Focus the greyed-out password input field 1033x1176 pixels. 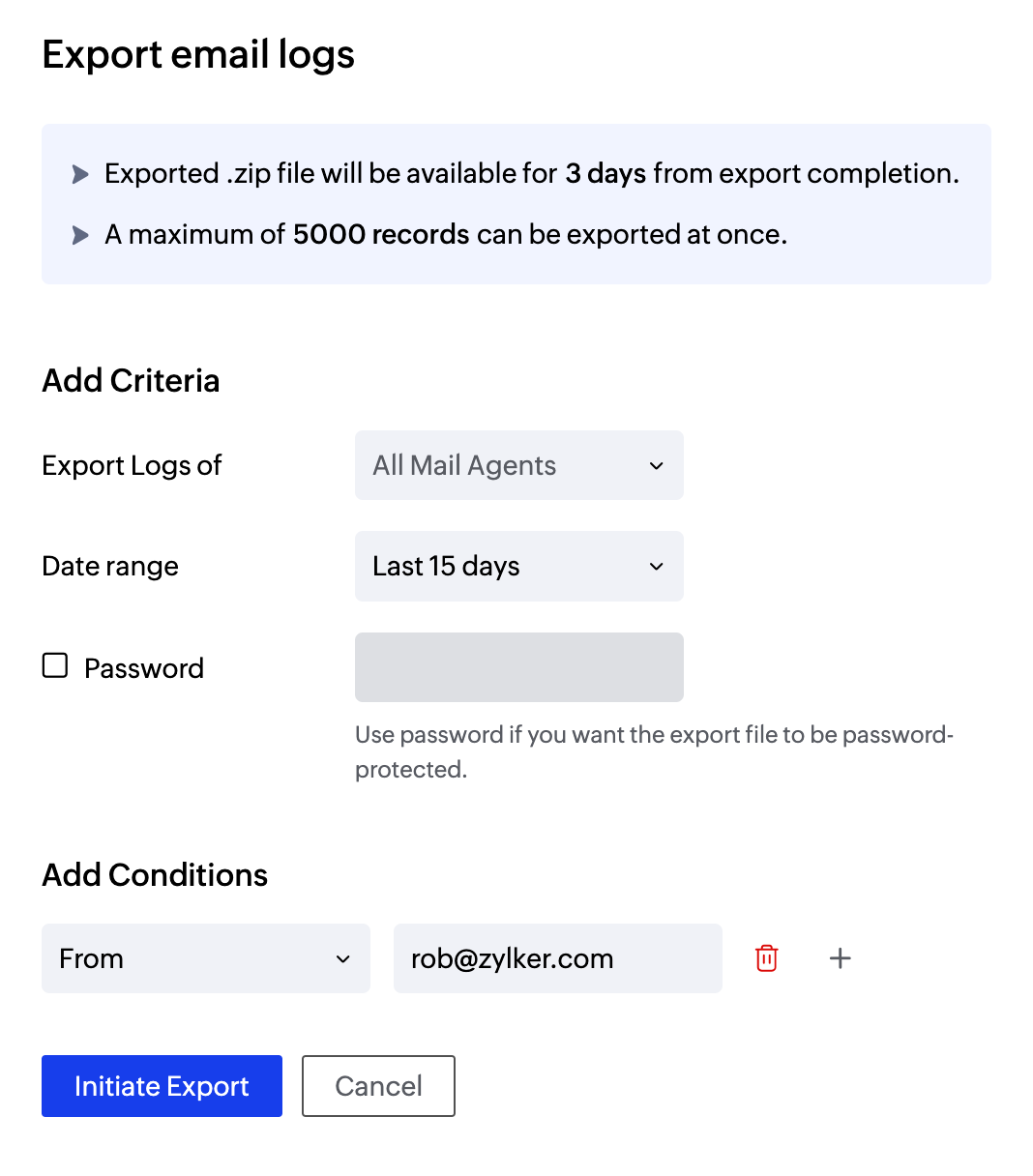518,667
